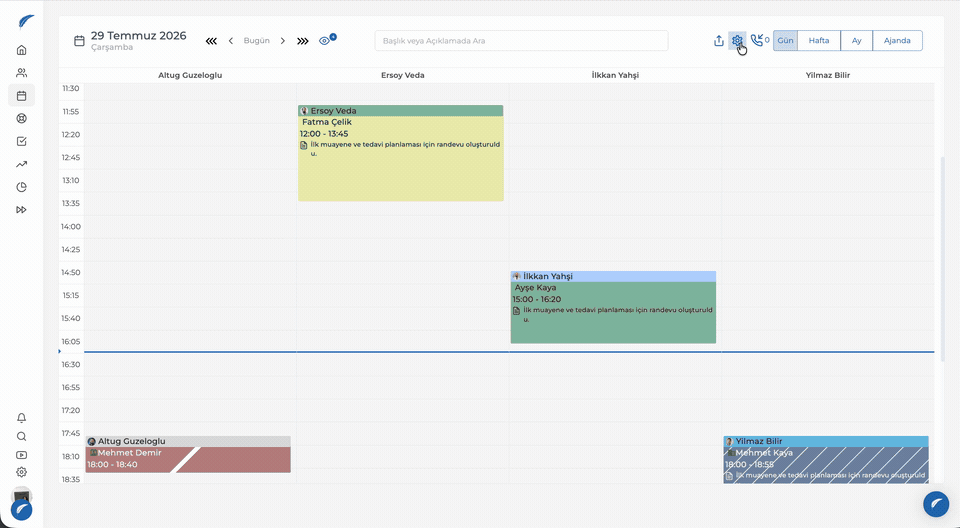Switch to Ajanda view tab

[897, 40]
